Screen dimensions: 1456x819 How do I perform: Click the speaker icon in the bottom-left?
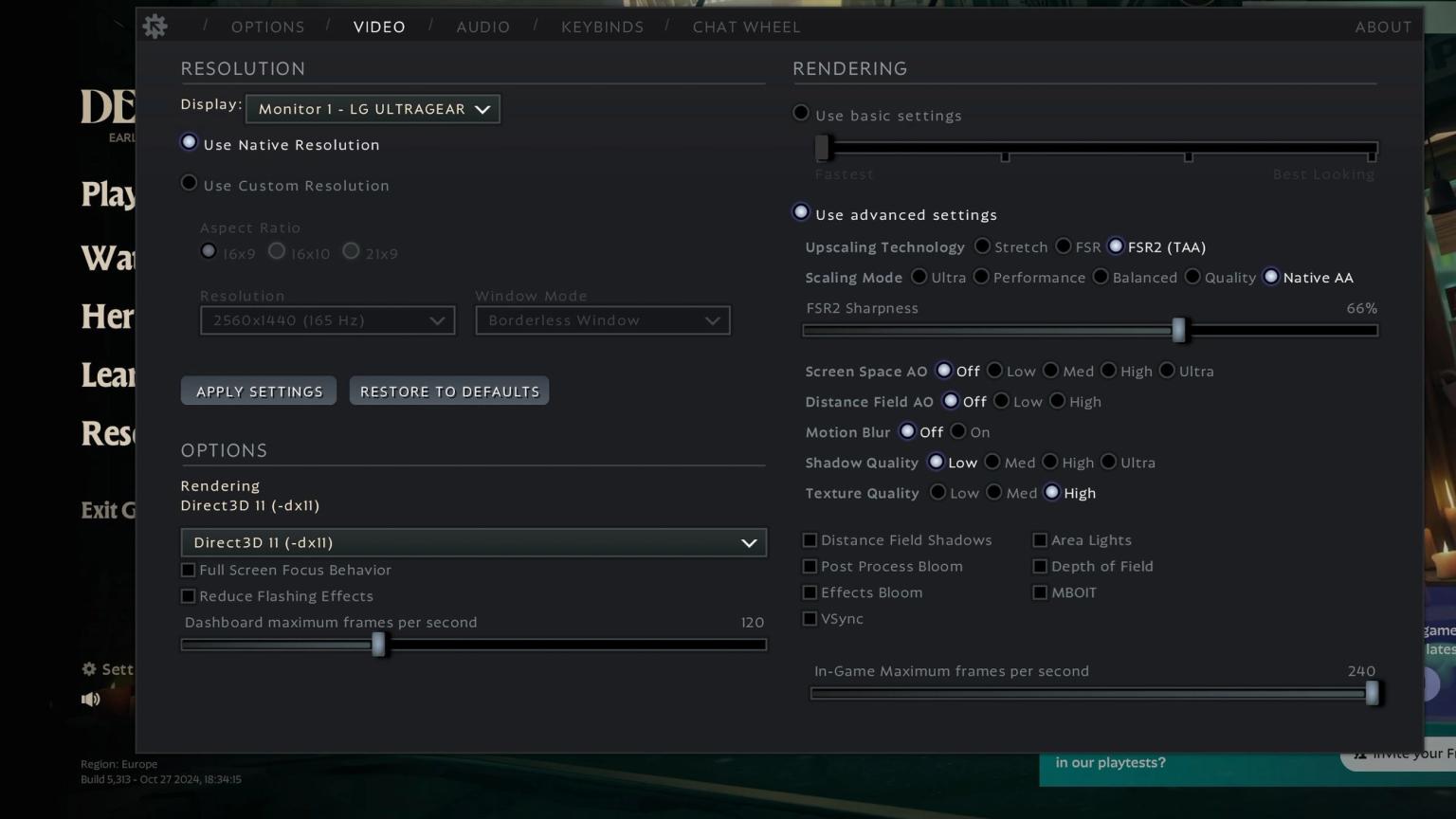click(x=90, y=699)
